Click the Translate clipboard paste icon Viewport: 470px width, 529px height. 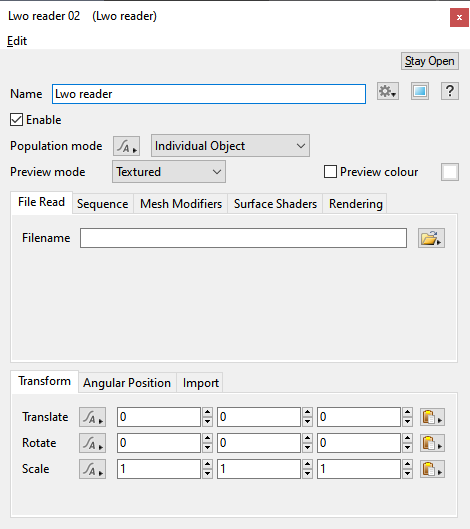pos(432,417)
